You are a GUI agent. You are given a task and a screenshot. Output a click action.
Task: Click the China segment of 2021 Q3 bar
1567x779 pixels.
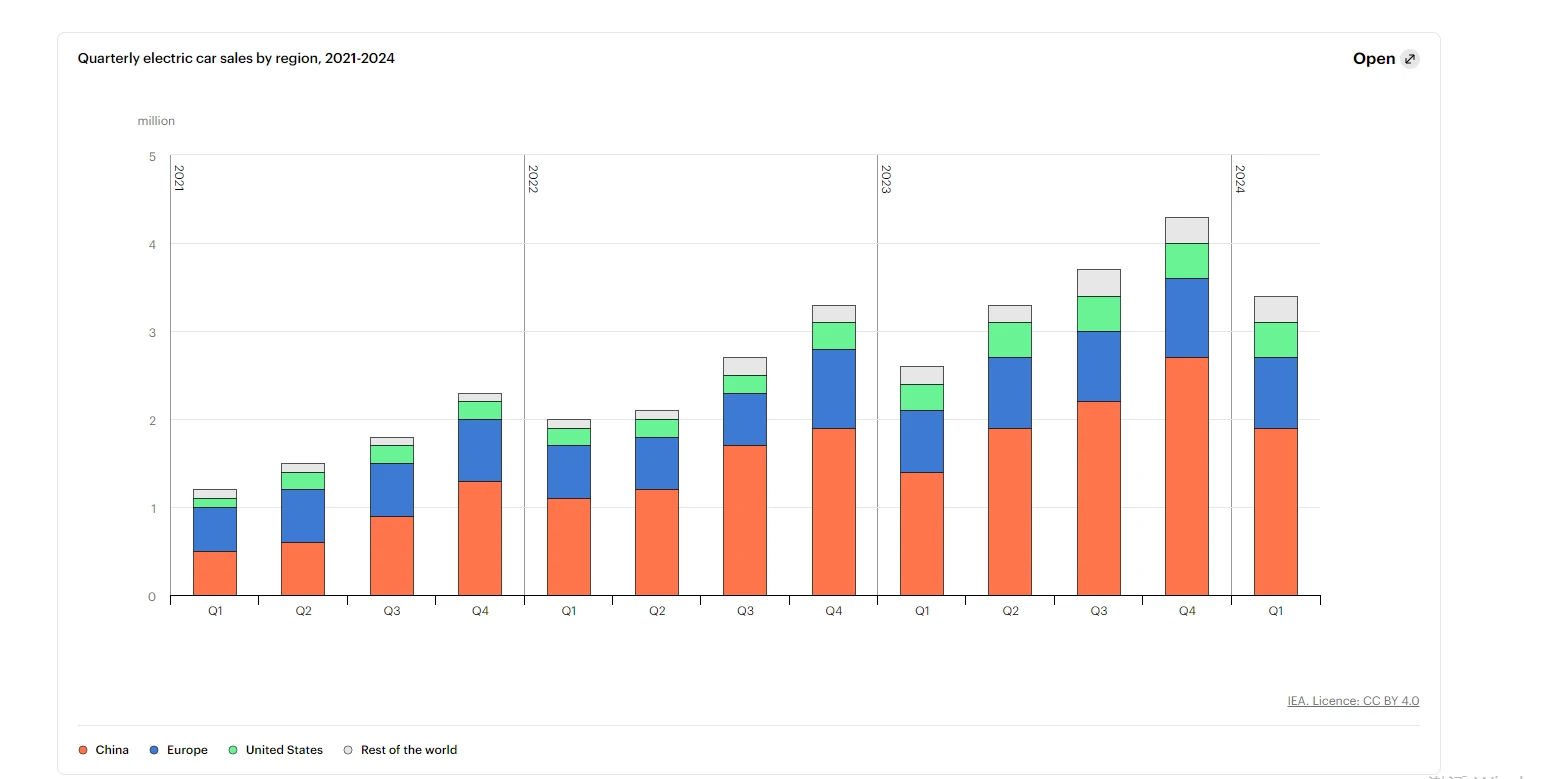point(392,556)
